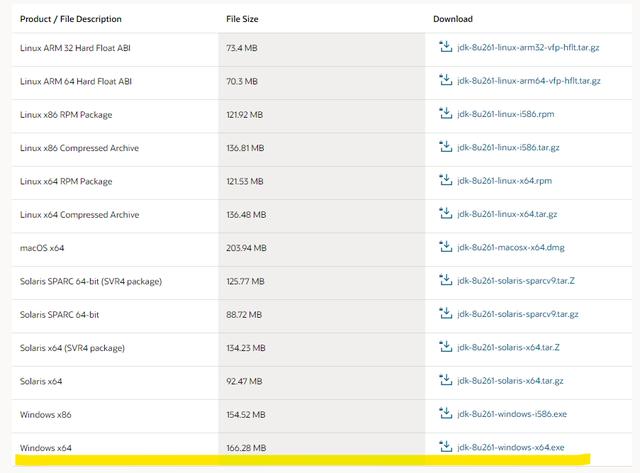Click download icon beside jdk-8u261-solaris-x64.tar.Z
This screenshot has width=640, height=473.
coord(445,346)
